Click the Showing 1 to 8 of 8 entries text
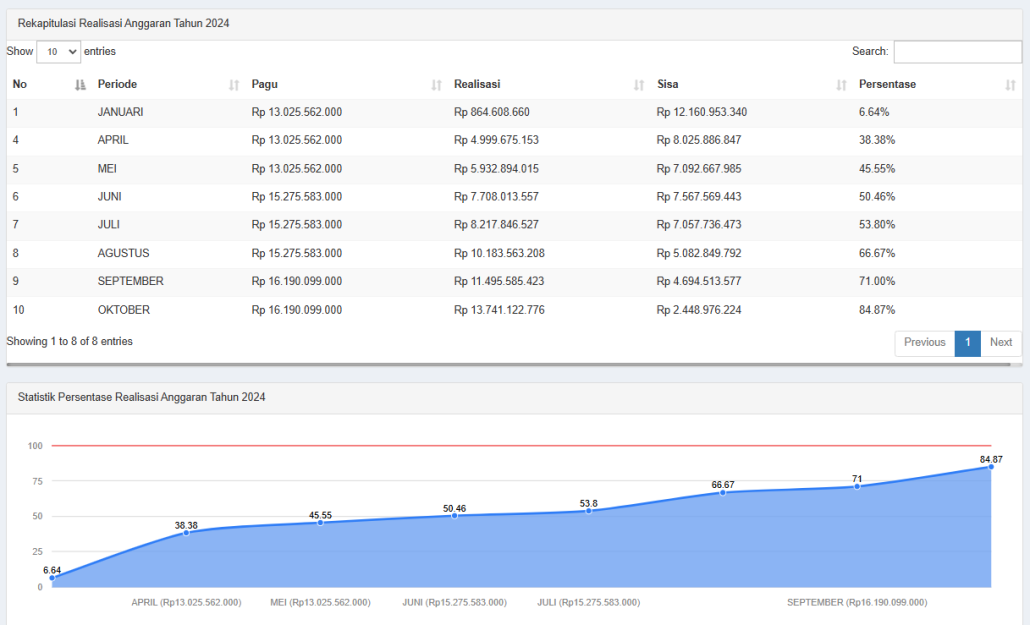Viewport: 1030px width, 625px height. (x=70, y=341)
